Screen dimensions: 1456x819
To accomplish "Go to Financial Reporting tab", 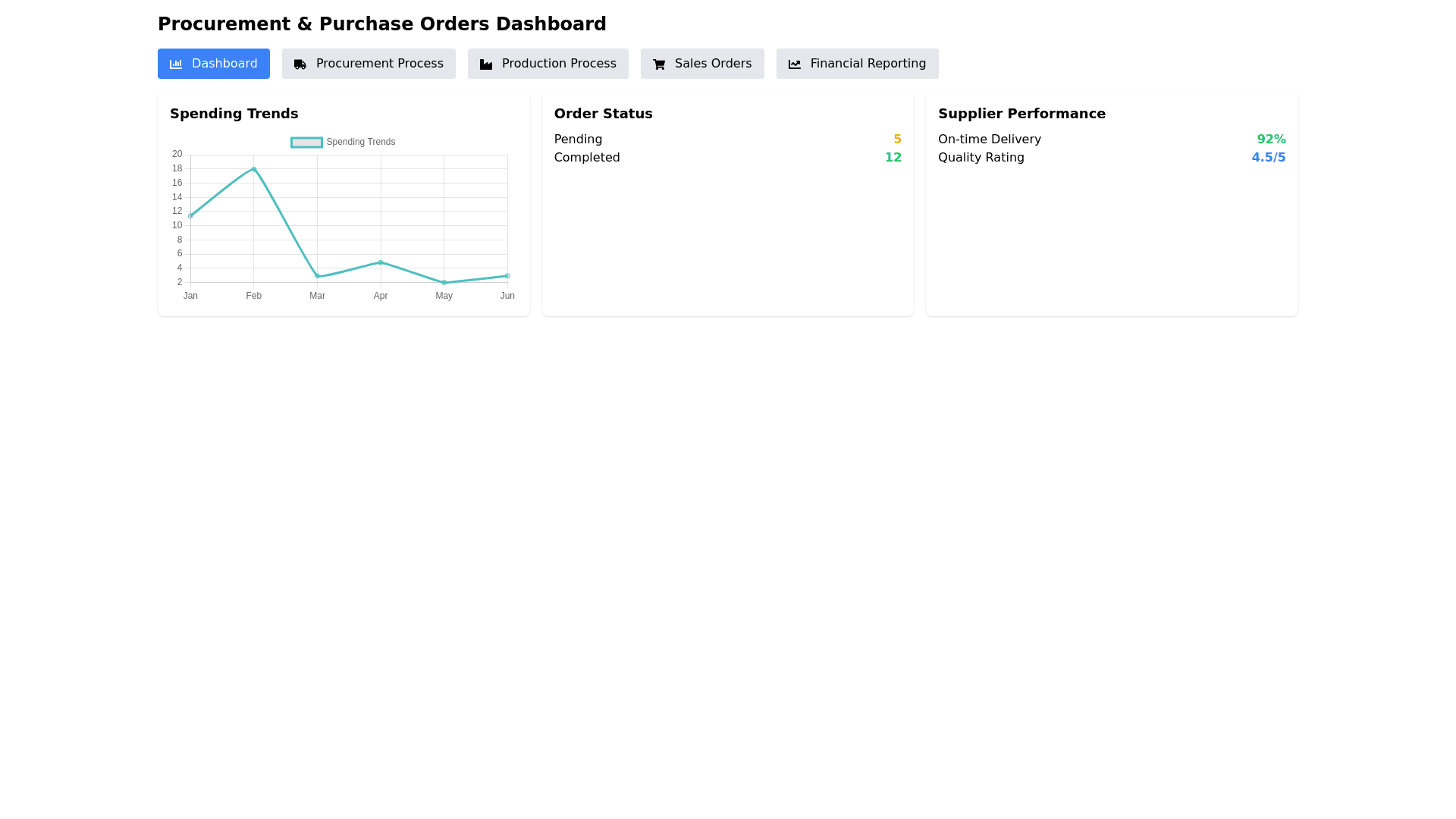I will (x=868, y=64).
